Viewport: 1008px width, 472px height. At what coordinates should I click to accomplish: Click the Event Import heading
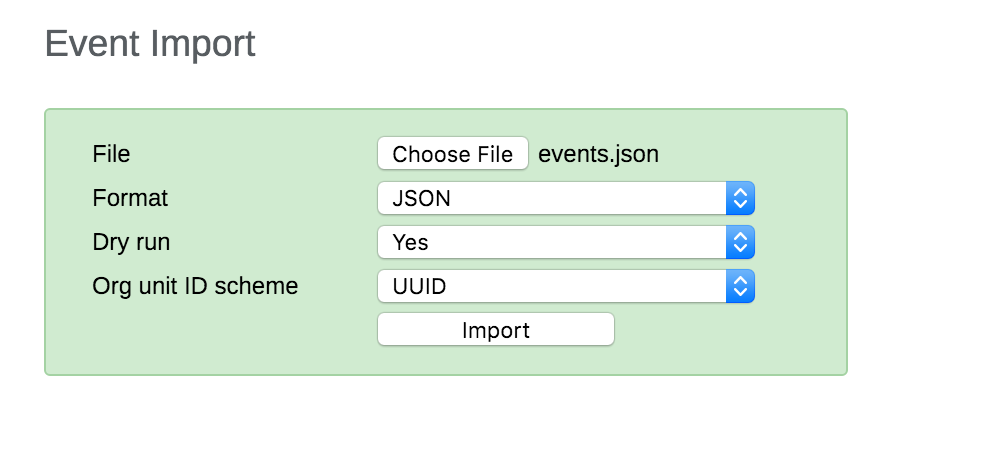[x=150, y=44]
